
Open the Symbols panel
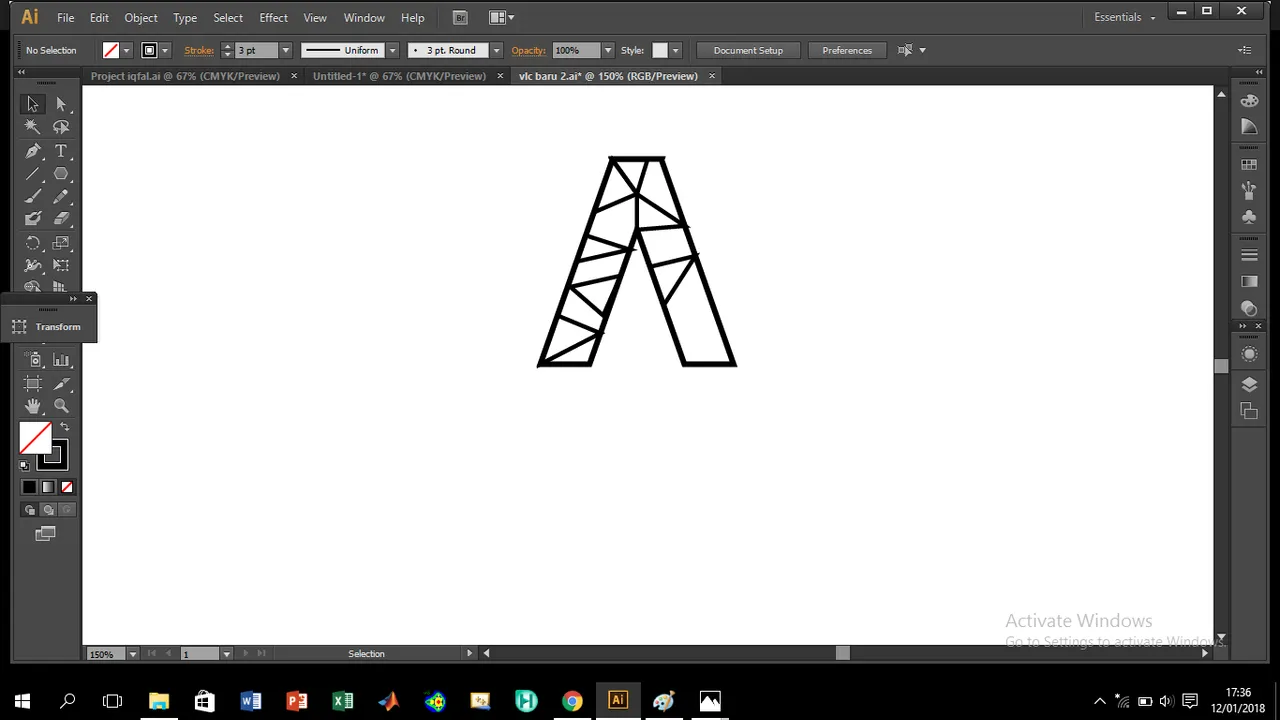pyautogui.click(x=1249, y=216)
